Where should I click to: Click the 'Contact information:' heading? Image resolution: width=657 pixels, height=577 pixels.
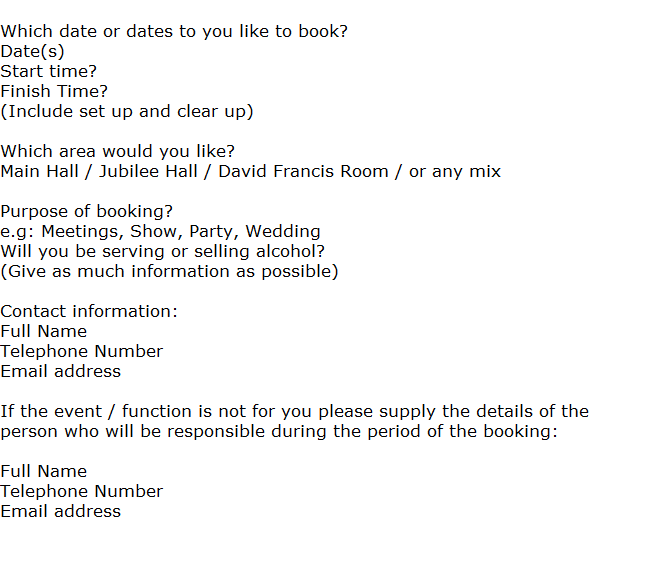click(89, 311)
